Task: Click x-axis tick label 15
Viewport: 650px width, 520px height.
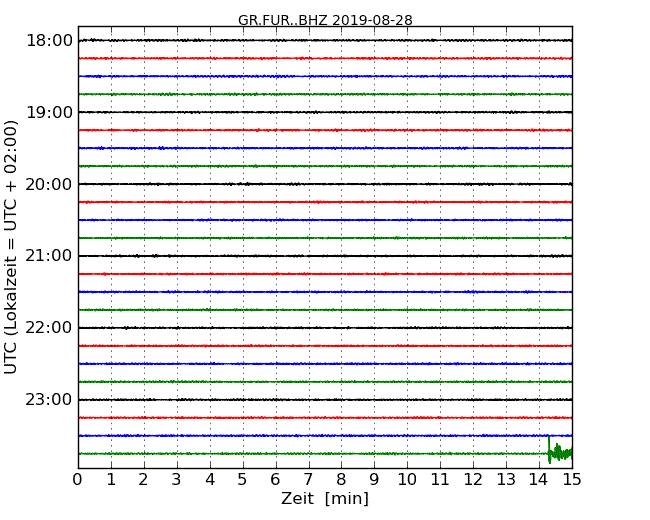Action: pyautogui.click(x=572, y=480)
